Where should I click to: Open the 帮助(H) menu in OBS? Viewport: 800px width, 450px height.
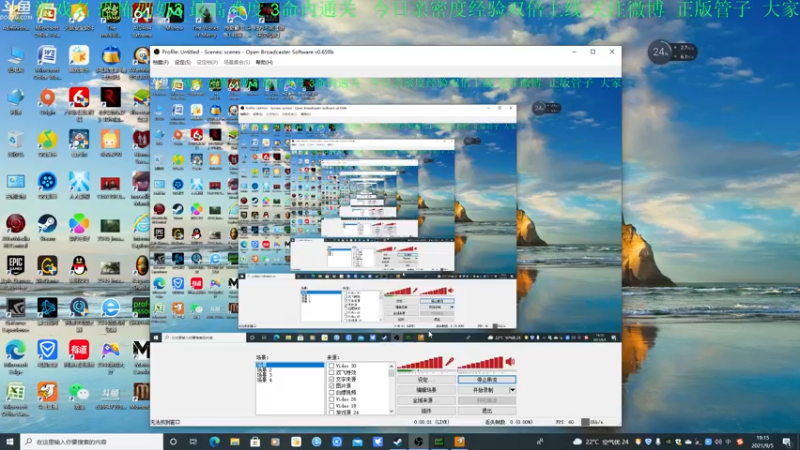pyautogui.click(x=264, y=62)
